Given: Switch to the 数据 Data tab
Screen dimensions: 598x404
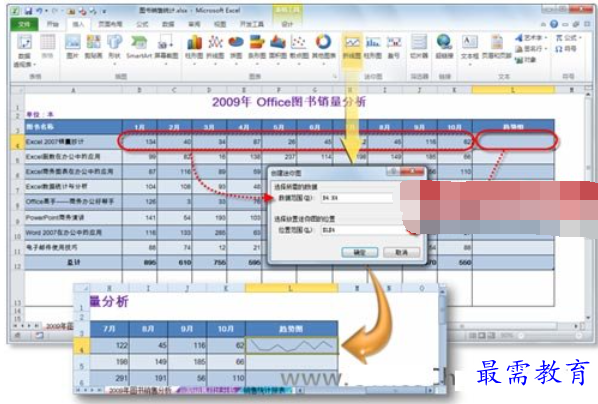Looking at the screenshot, I should click(x=168, y=24).
